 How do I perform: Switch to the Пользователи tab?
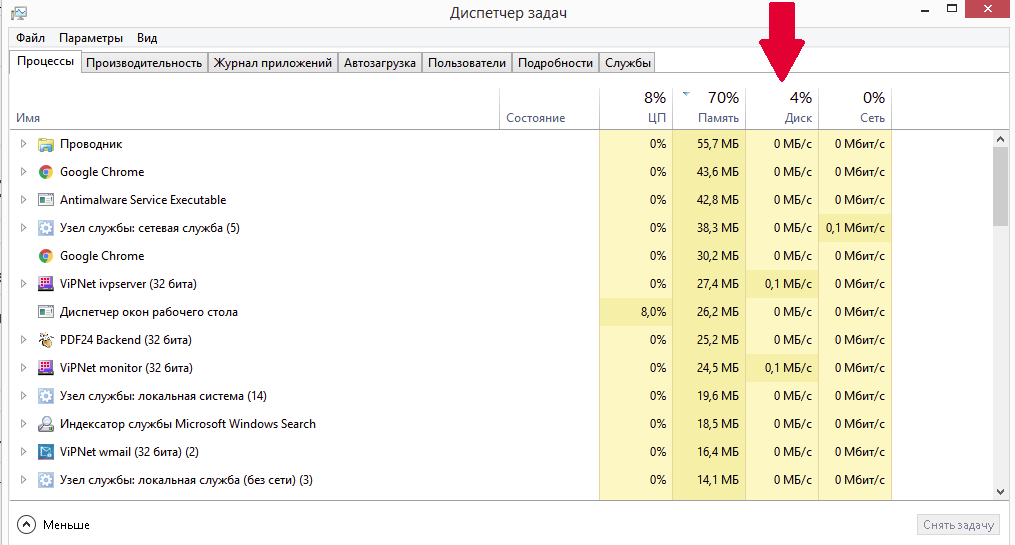467,63
